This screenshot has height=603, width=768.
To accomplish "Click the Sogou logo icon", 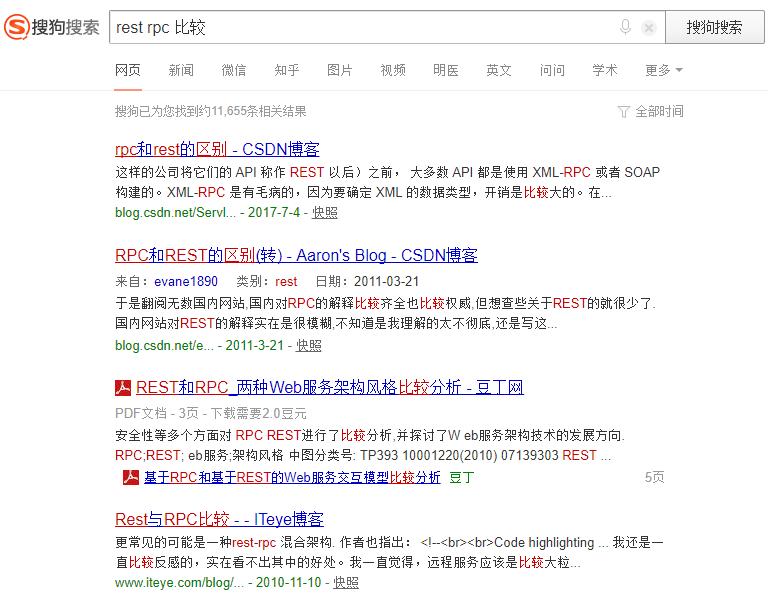I will 17,27.
